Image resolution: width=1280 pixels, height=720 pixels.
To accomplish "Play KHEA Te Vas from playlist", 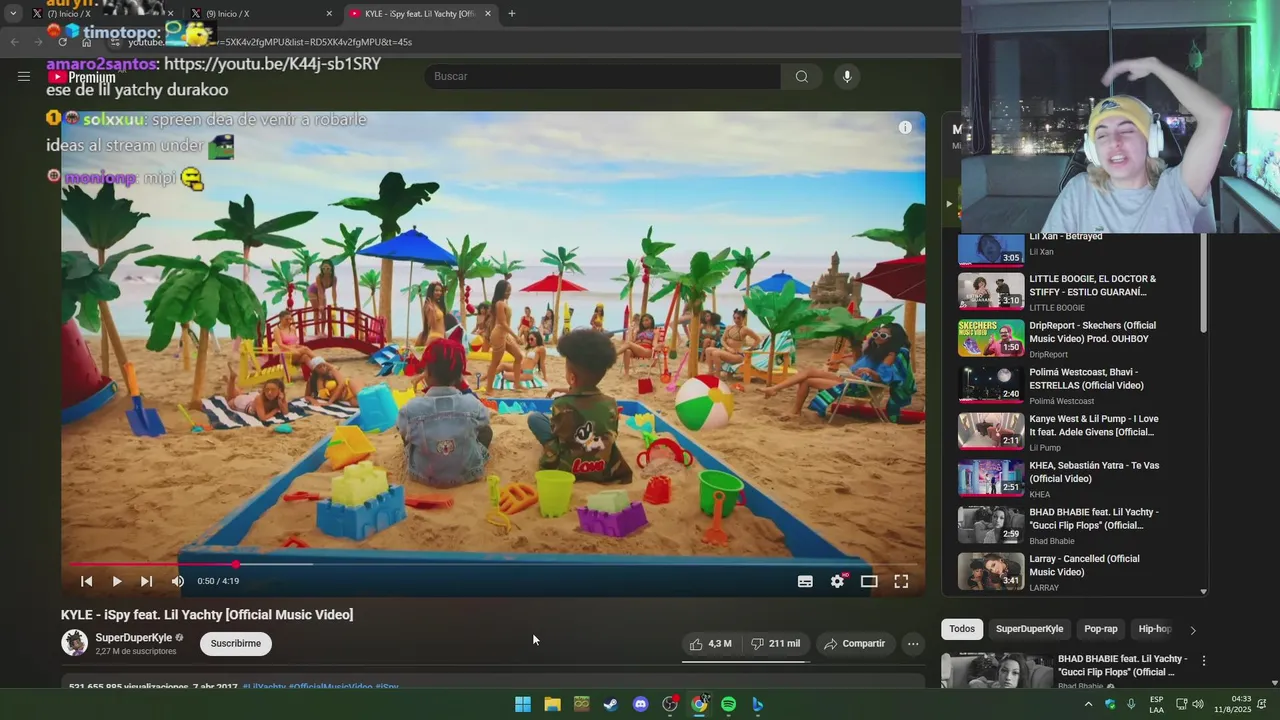I will pyautogui.click(x=1080, y=479).
